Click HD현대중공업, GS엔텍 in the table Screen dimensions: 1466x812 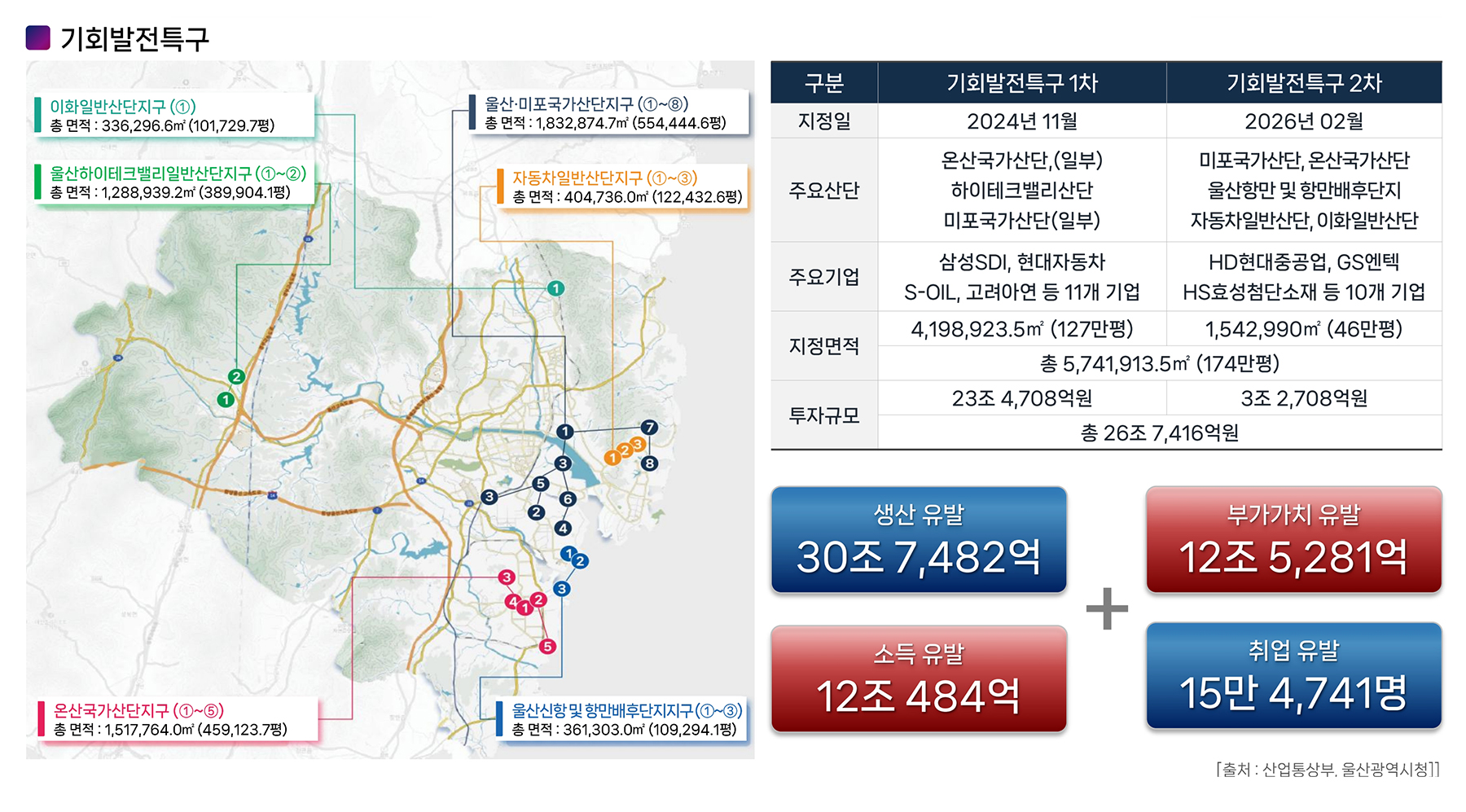pyautogui.click(x=1304, y=261)
